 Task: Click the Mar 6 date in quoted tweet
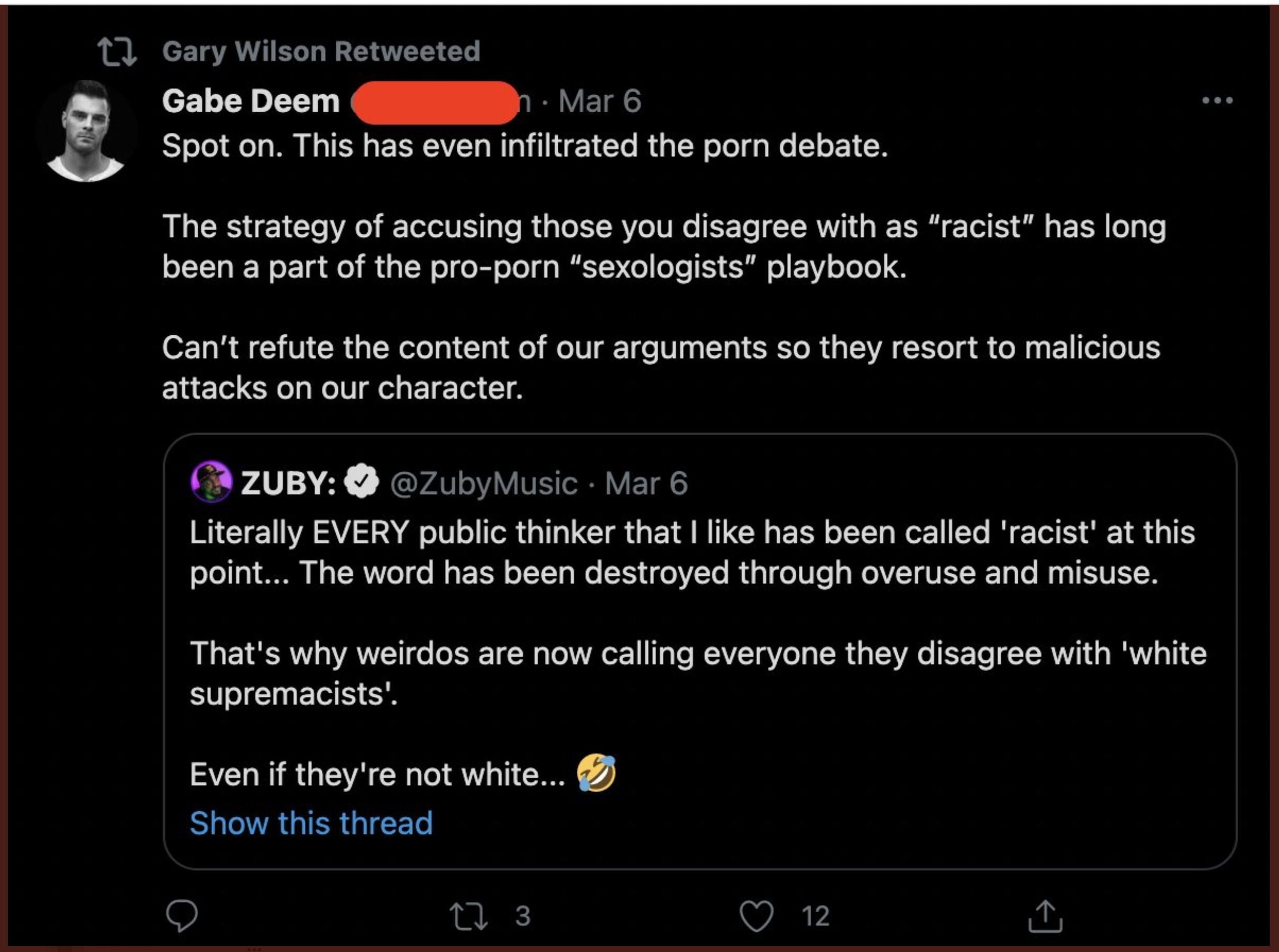(x=646, y=483)
